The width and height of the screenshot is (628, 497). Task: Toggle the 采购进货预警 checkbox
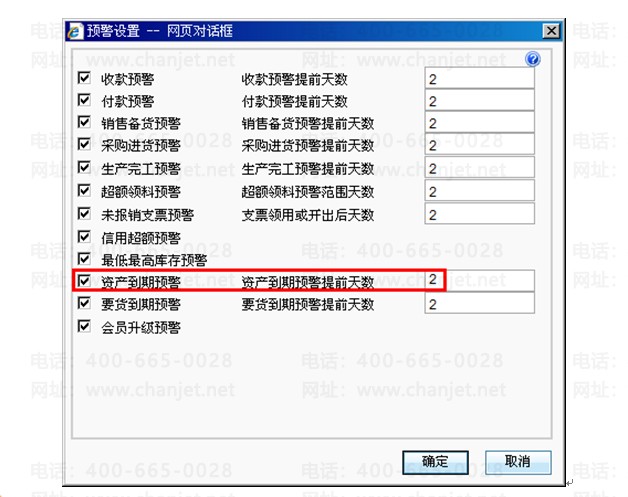84,144
